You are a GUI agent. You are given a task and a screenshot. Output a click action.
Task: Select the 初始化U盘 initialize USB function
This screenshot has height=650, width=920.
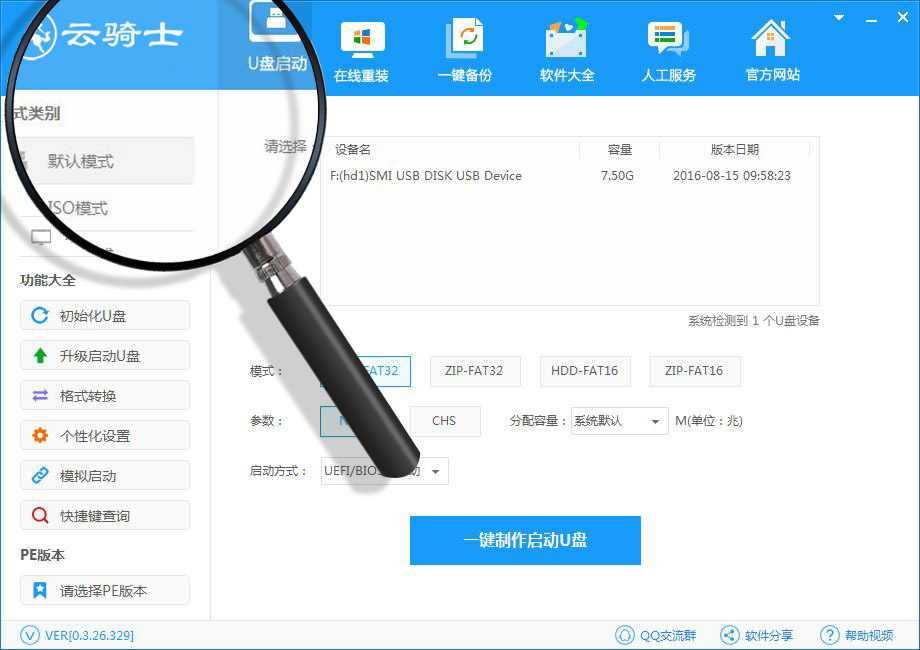[104, 315]
